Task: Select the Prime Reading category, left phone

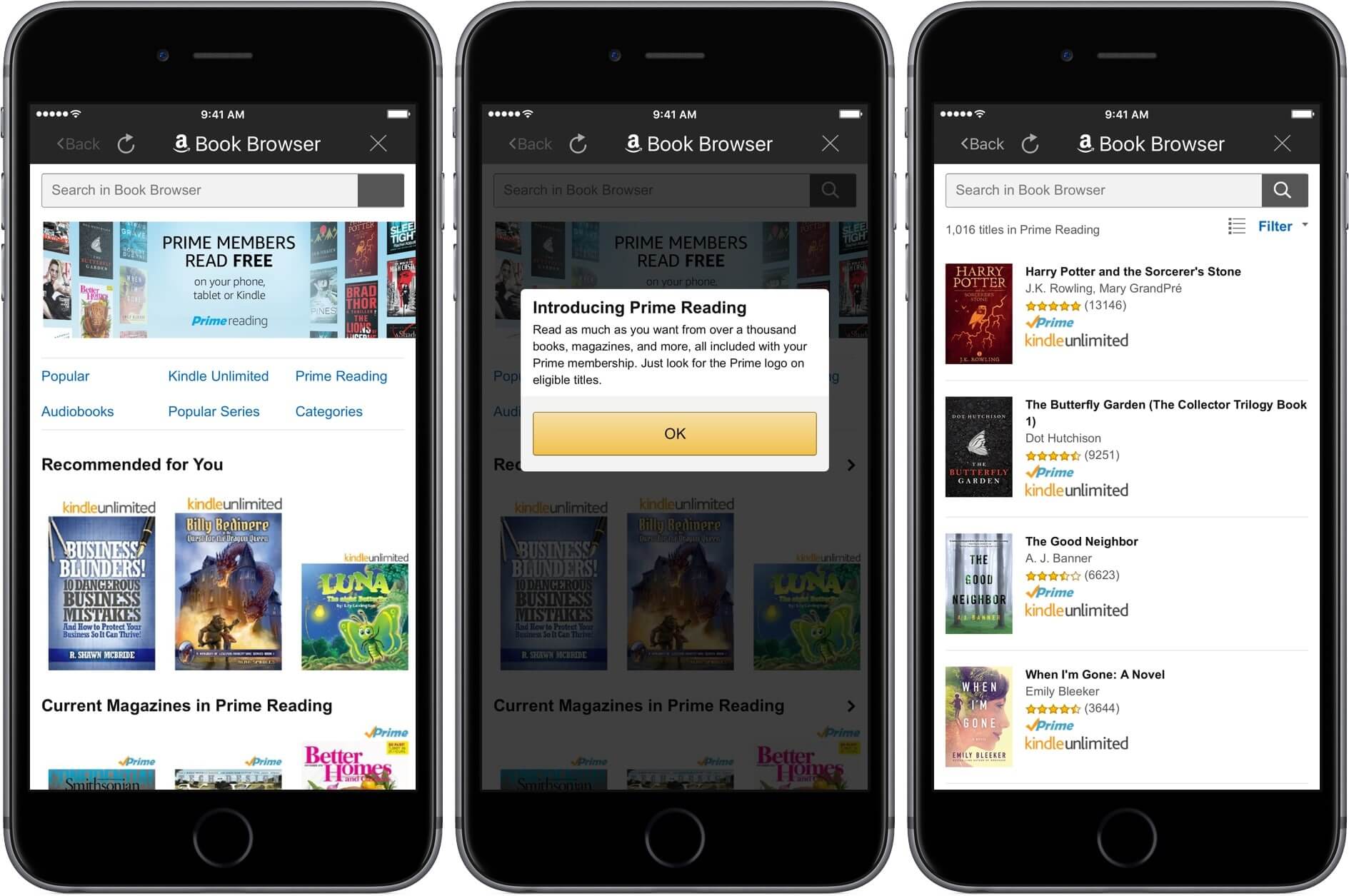Action: click(341, 376)
